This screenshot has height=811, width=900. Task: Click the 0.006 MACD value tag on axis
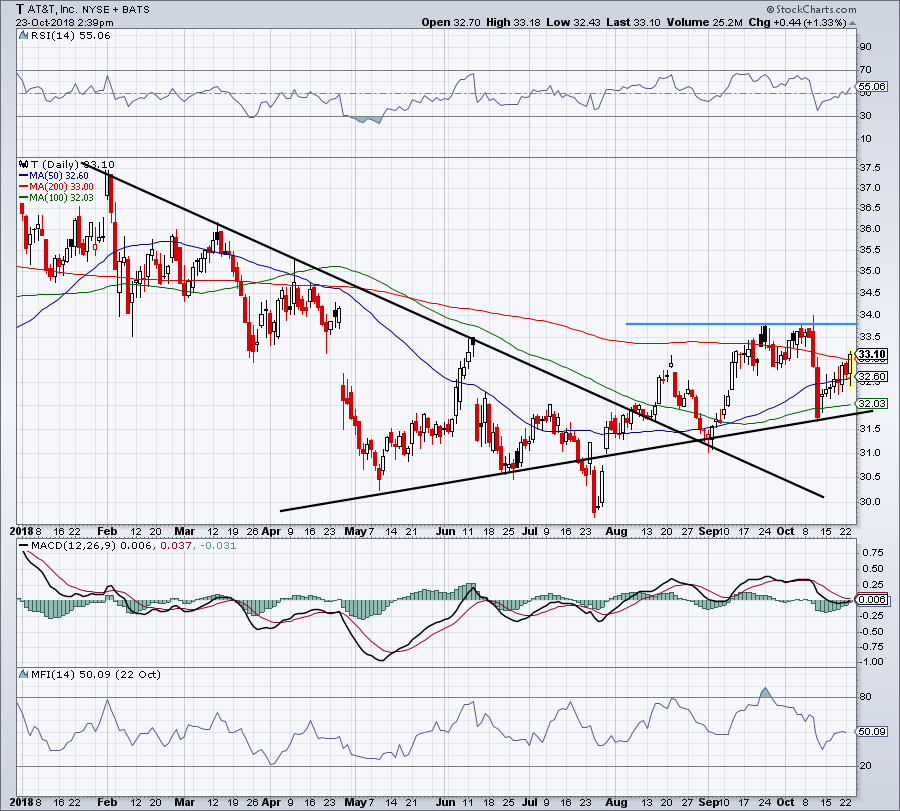pyautogui.click(x=872, y=599)
